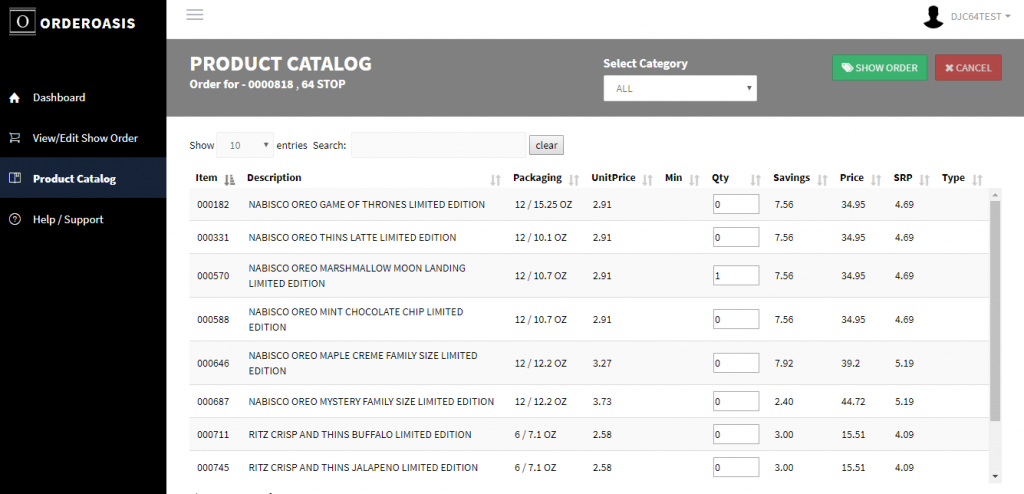Open the Show entries count dropdown

coord(245,145)
